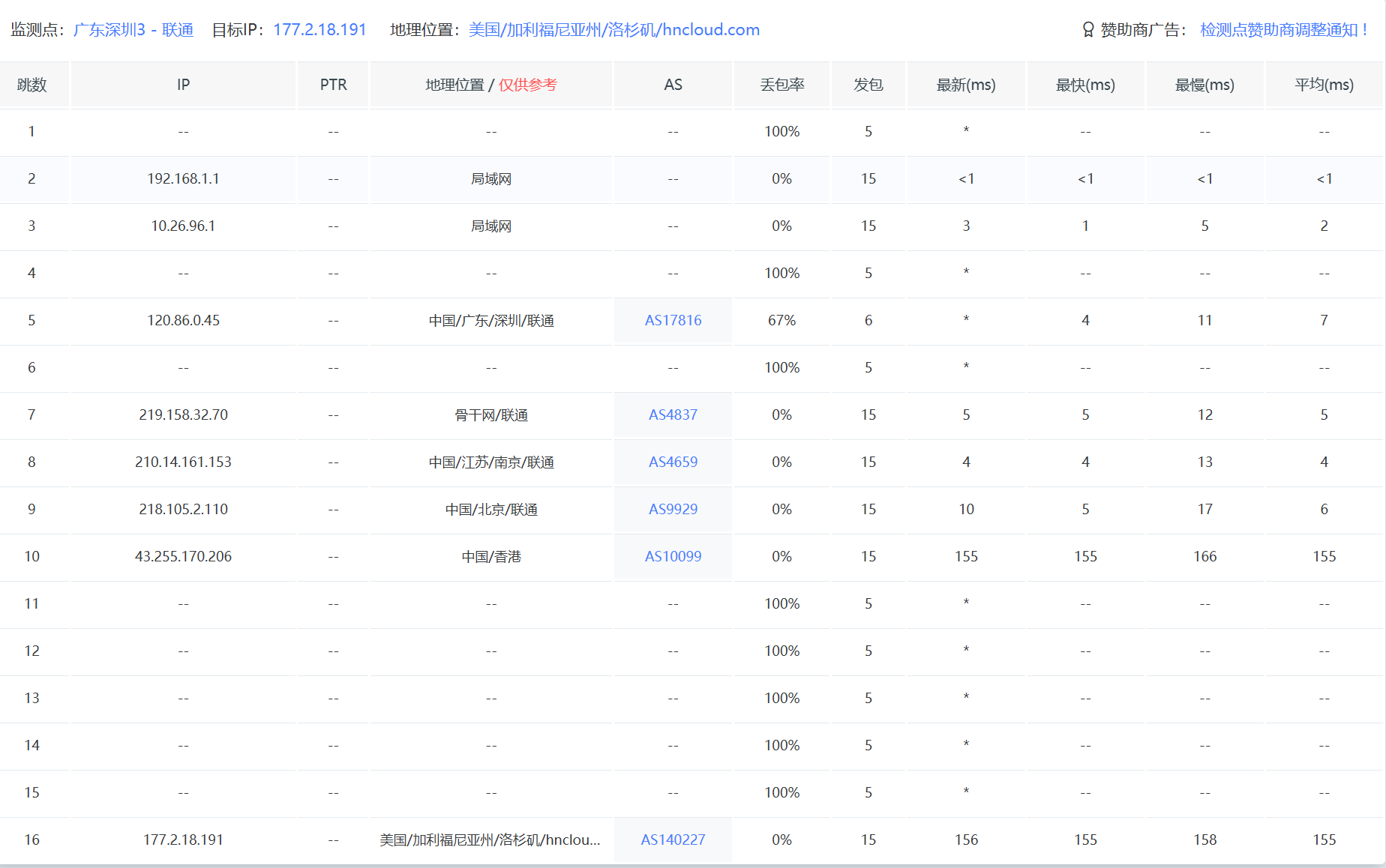Click location cell 中国/江苏/南京/联通

pyautogui.click(x=491, y=462)
